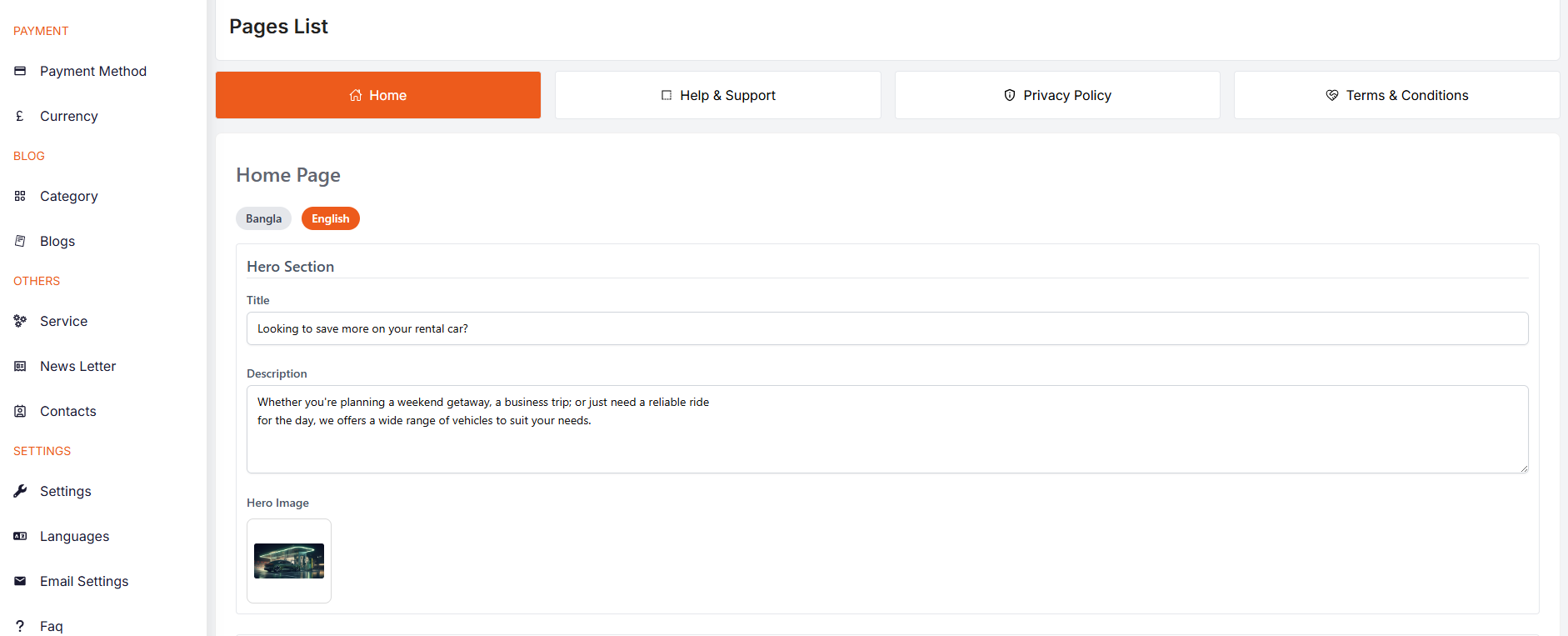Switch to Help & Support tab

click(718, 95)
